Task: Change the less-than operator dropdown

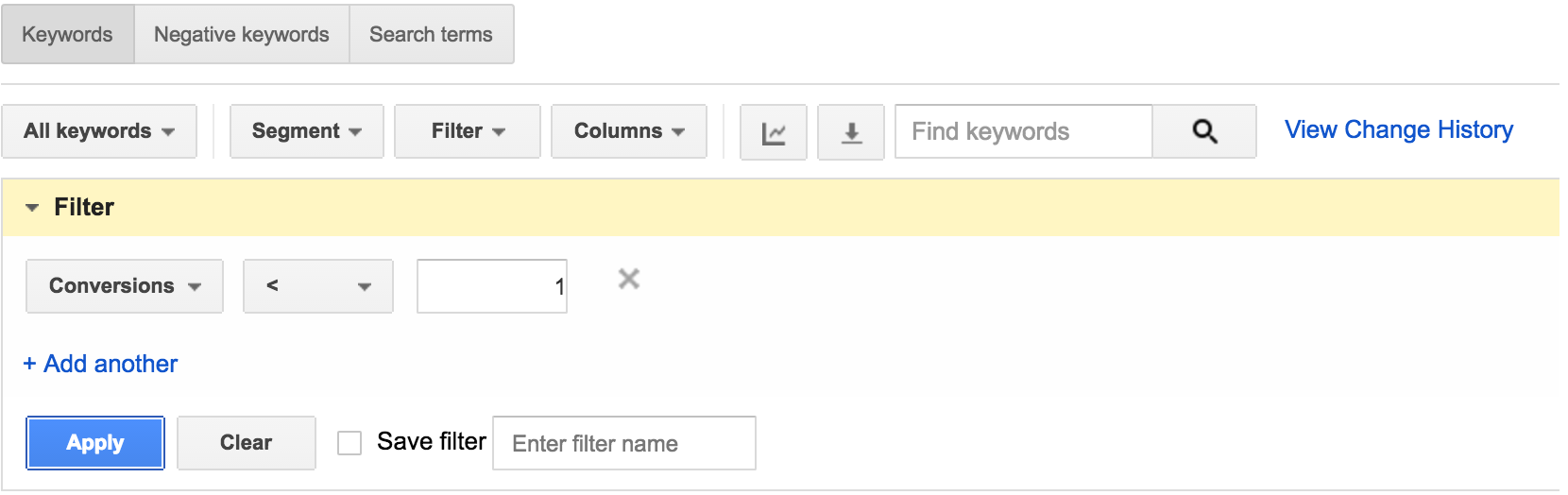Action: point(318,286)
